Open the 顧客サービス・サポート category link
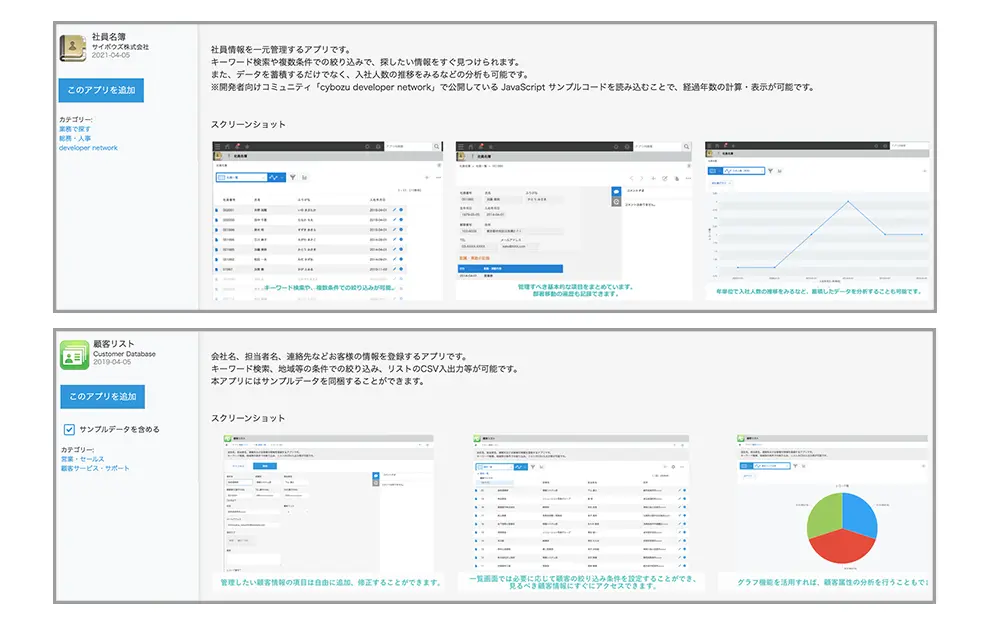 tap(95, 468)
